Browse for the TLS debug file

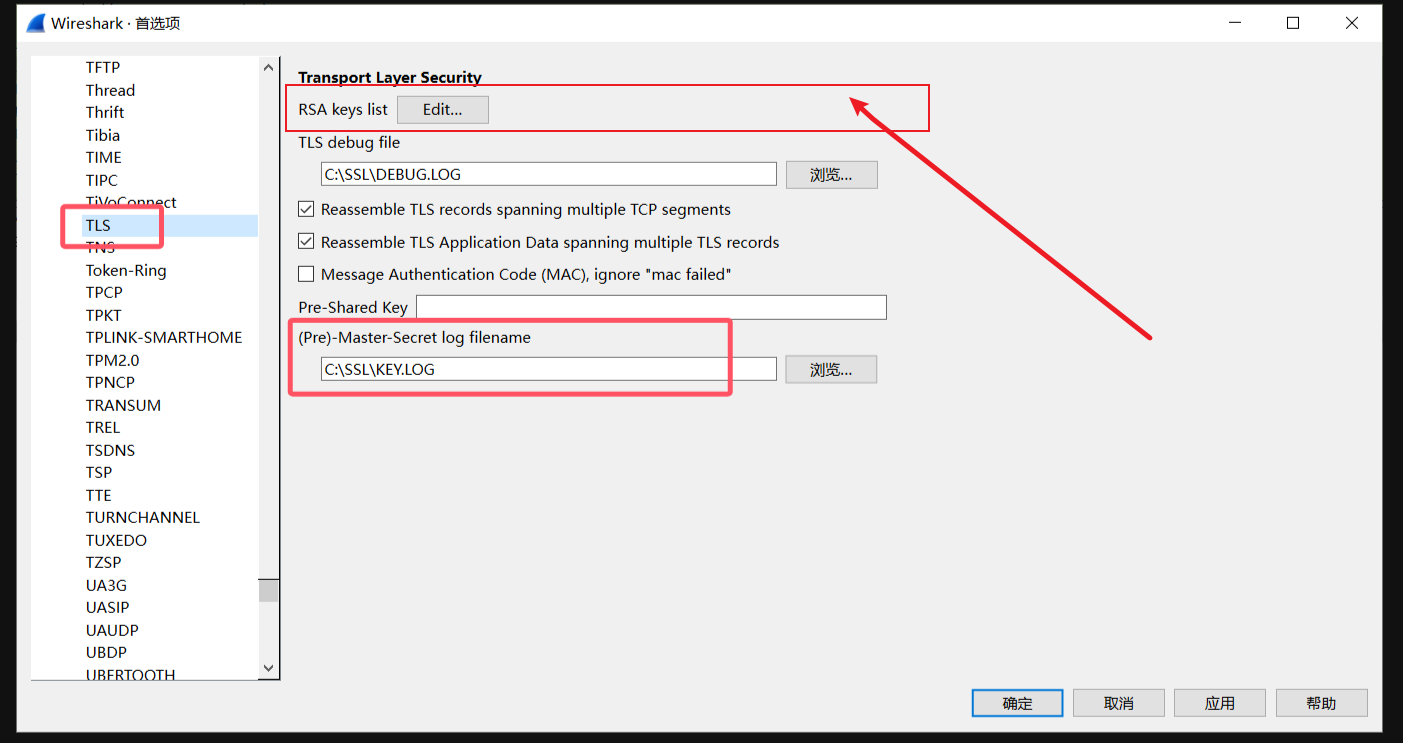pyautogui.click(x=831, y=175)
